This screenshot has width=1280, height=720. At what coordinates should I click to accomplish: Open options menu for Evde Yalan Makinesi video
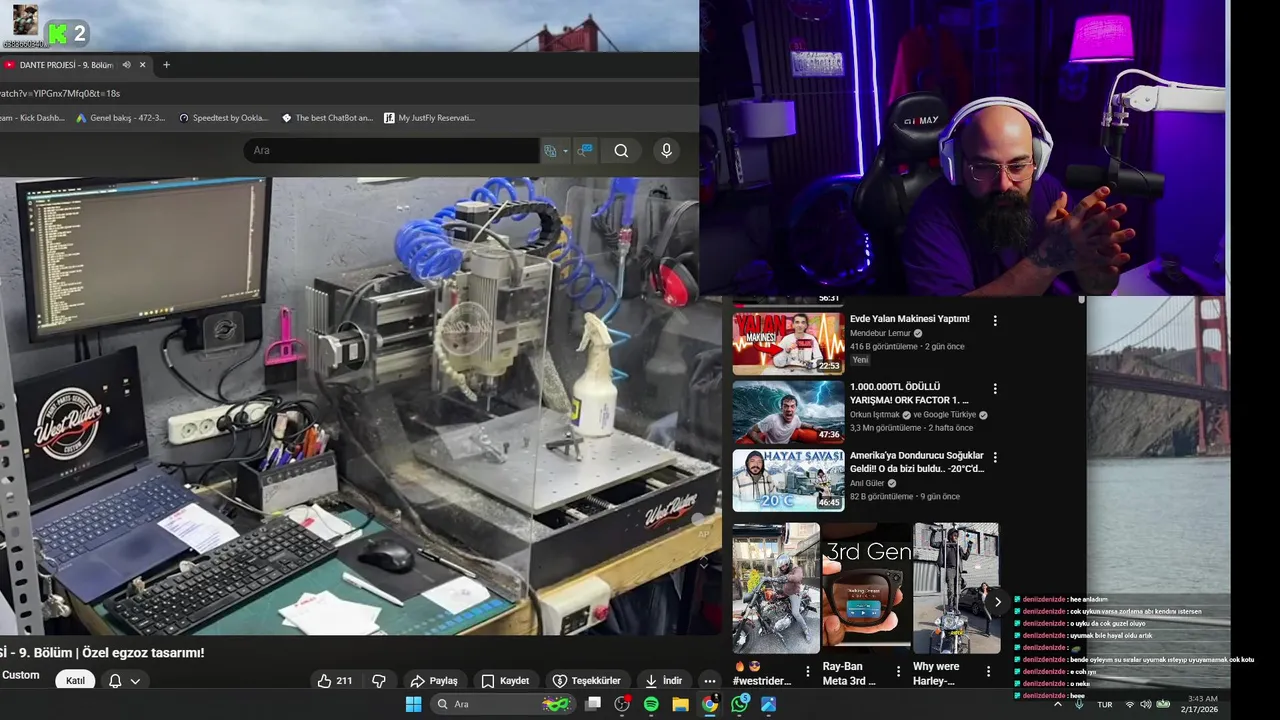point(995,321)
